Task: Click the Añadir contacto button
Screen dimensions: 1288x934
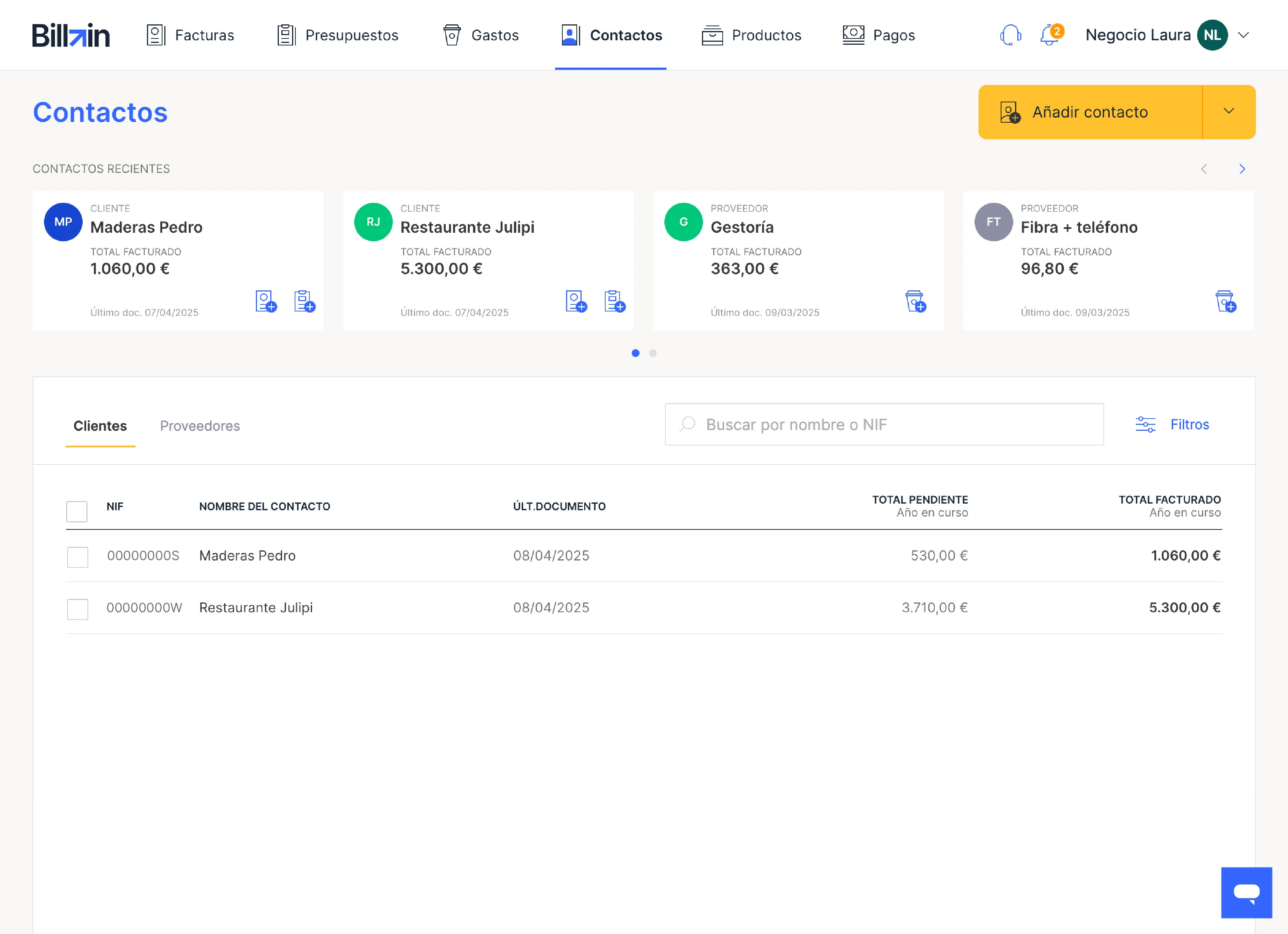Action: (x=1090, y=112)
